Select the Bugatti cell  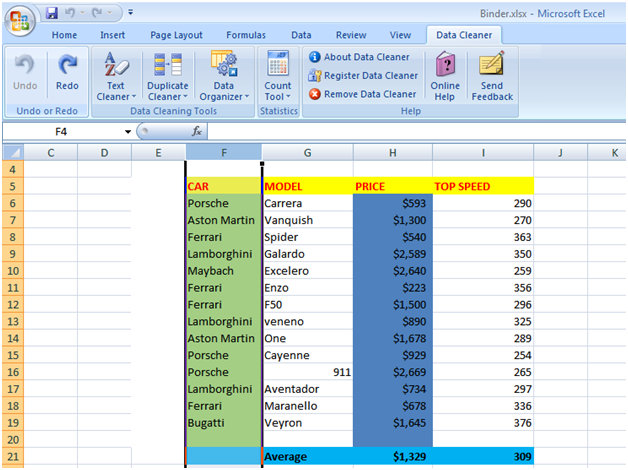click(x=224, y=423)
